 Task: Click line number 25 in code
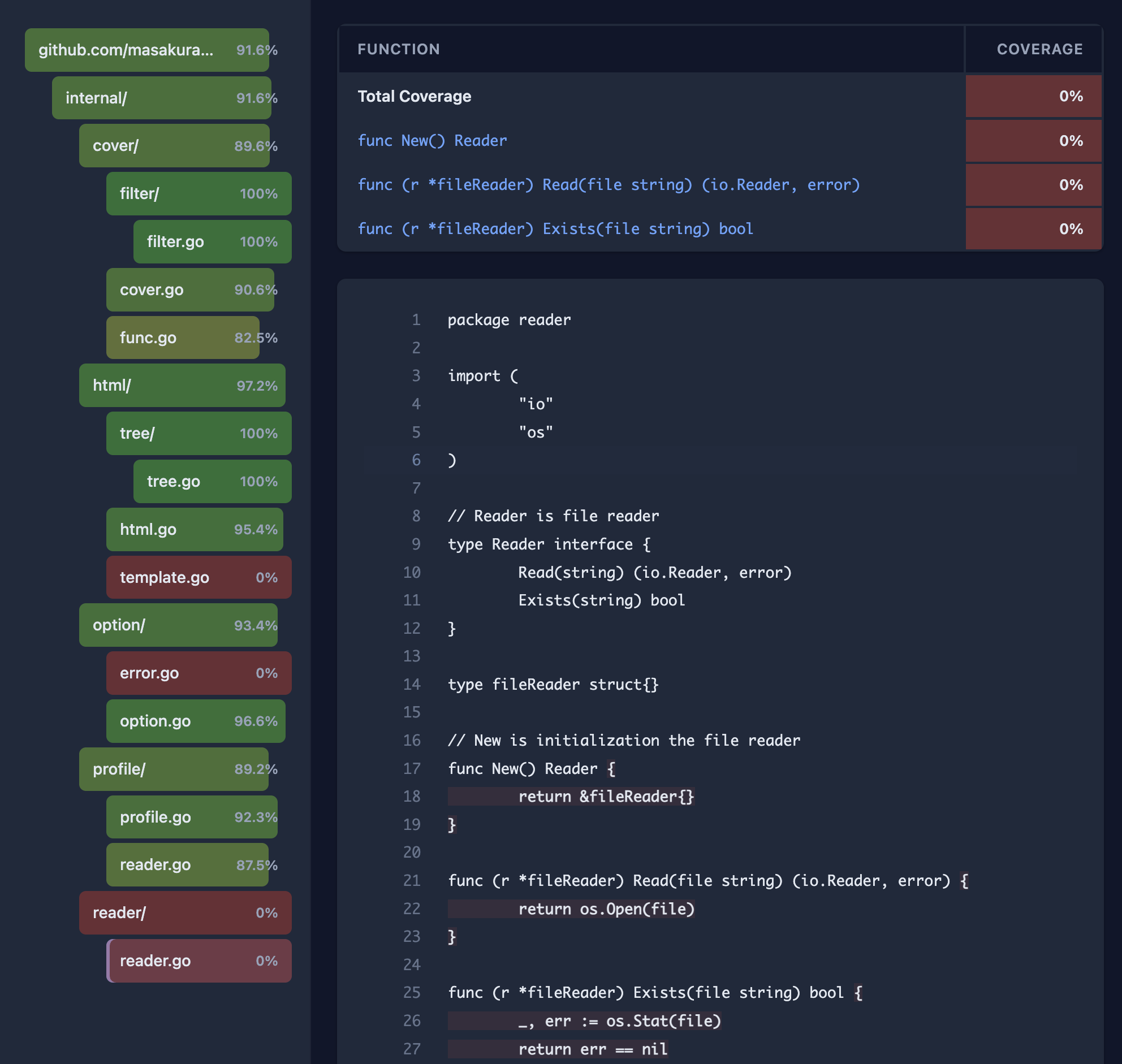[412, 992]
